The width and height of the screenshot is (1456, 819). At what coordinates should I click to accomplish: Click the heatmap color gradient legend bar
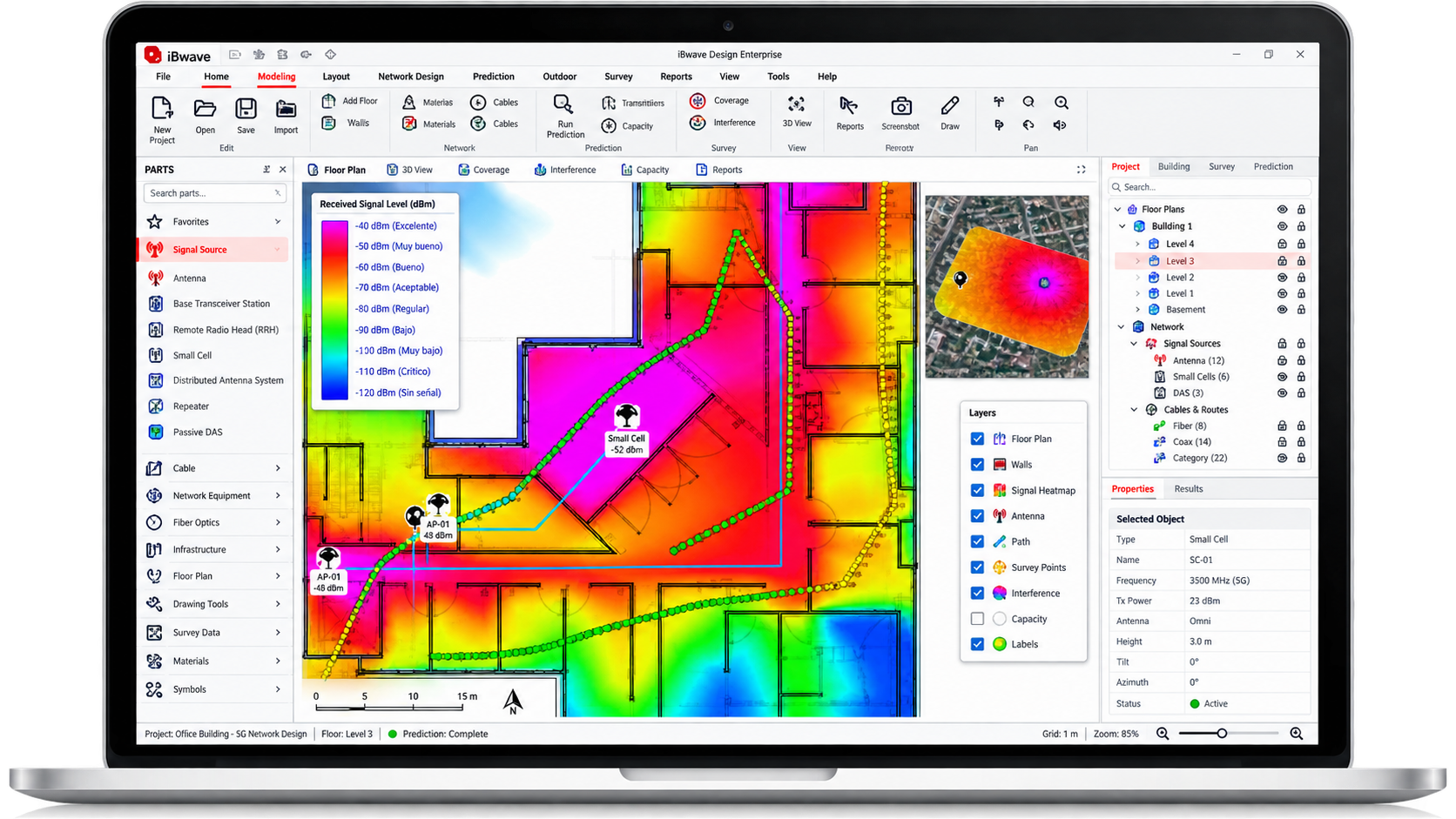click(x=334, y=310)
